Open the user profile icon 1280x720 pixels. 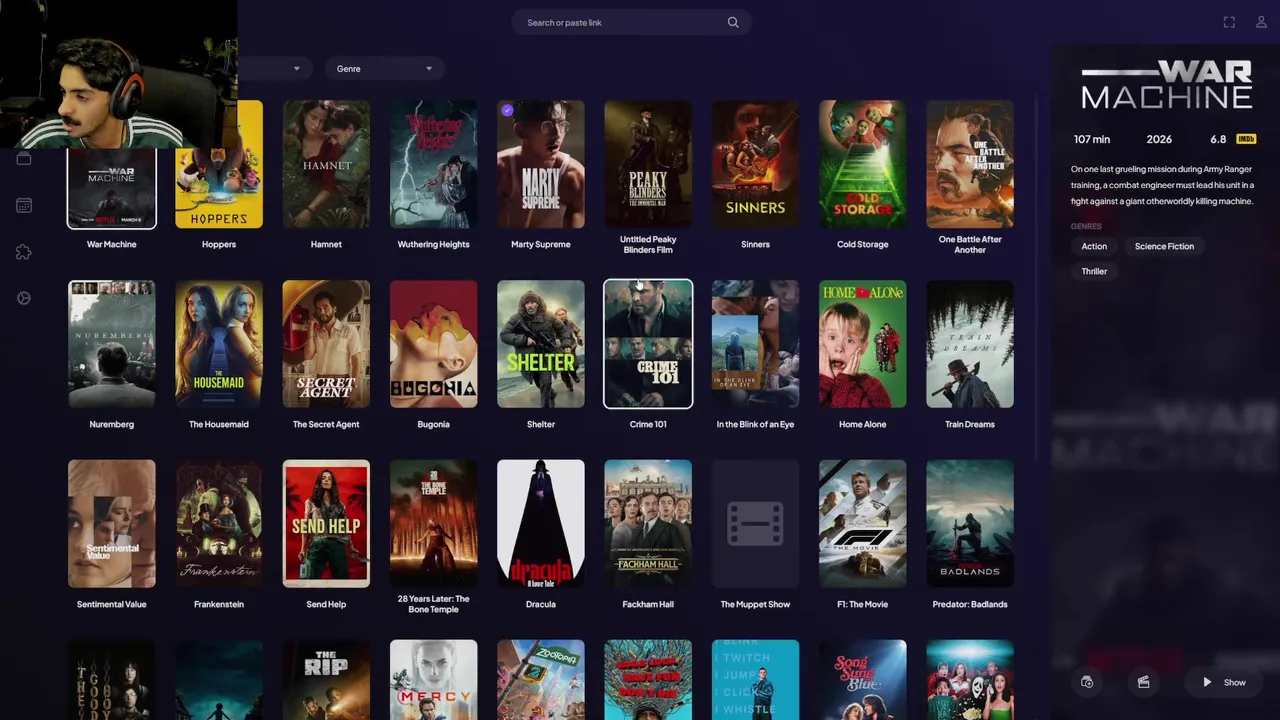click(x=1261, y=22)
